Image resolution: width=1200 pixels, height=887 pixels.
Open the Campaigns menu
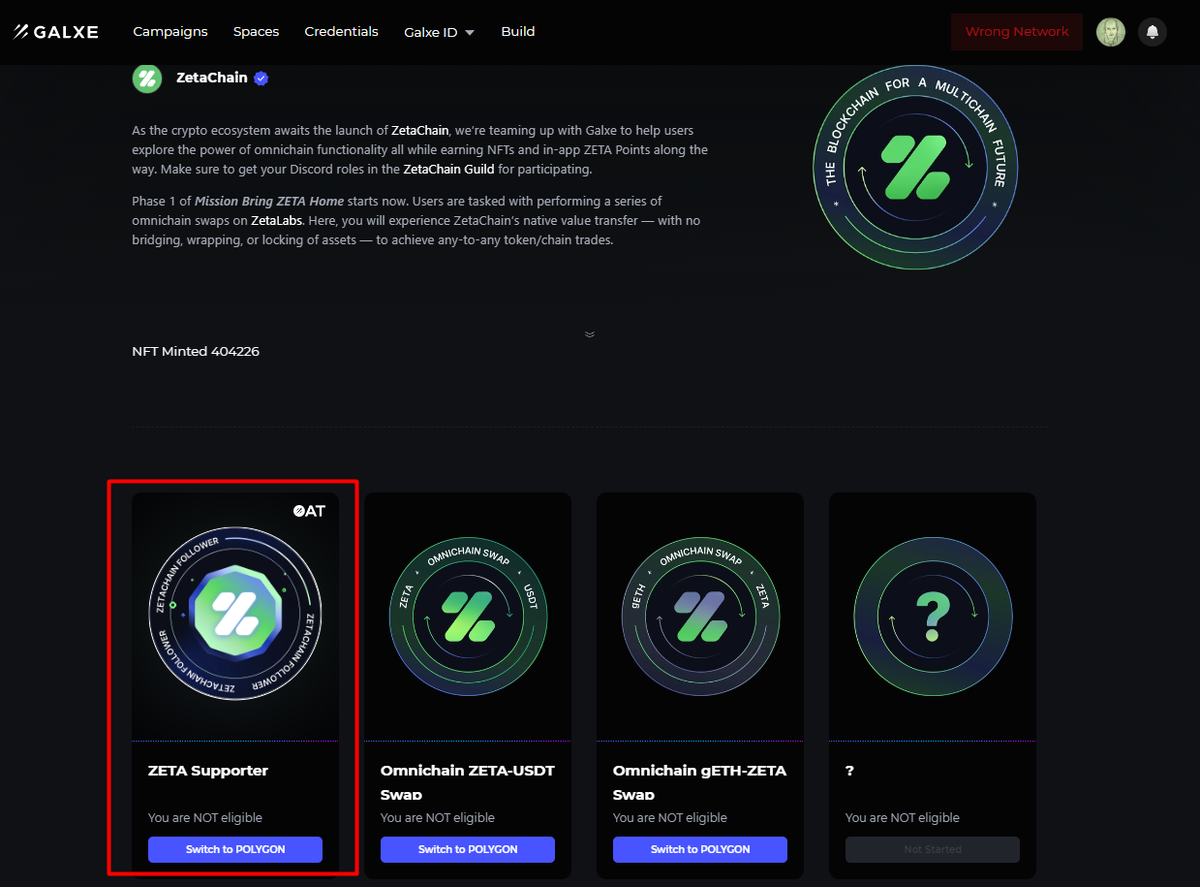coord(170,32)
